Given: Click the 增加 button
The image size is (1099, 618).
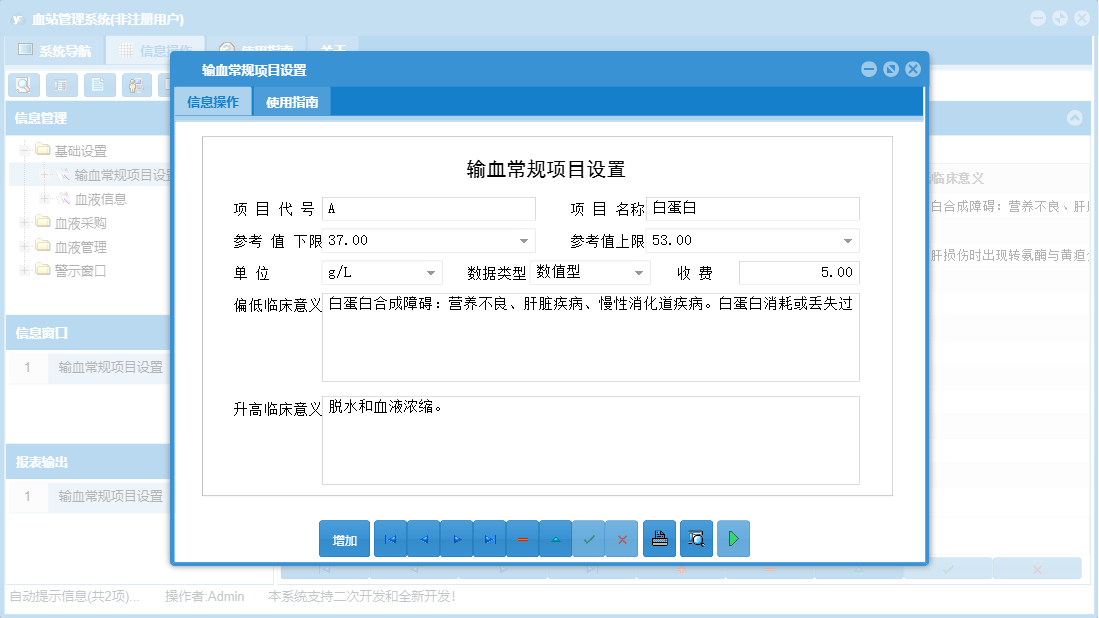Looking at the screenshot, I should click(344, 538).
